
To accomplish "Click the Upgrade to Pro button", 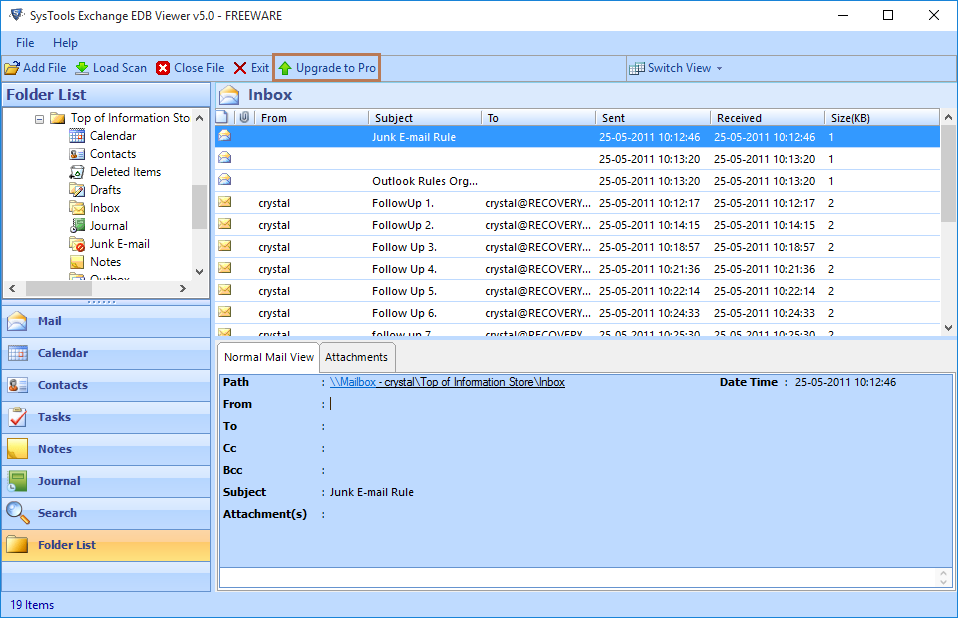I will pyautogui.click(x=326, y=68).
